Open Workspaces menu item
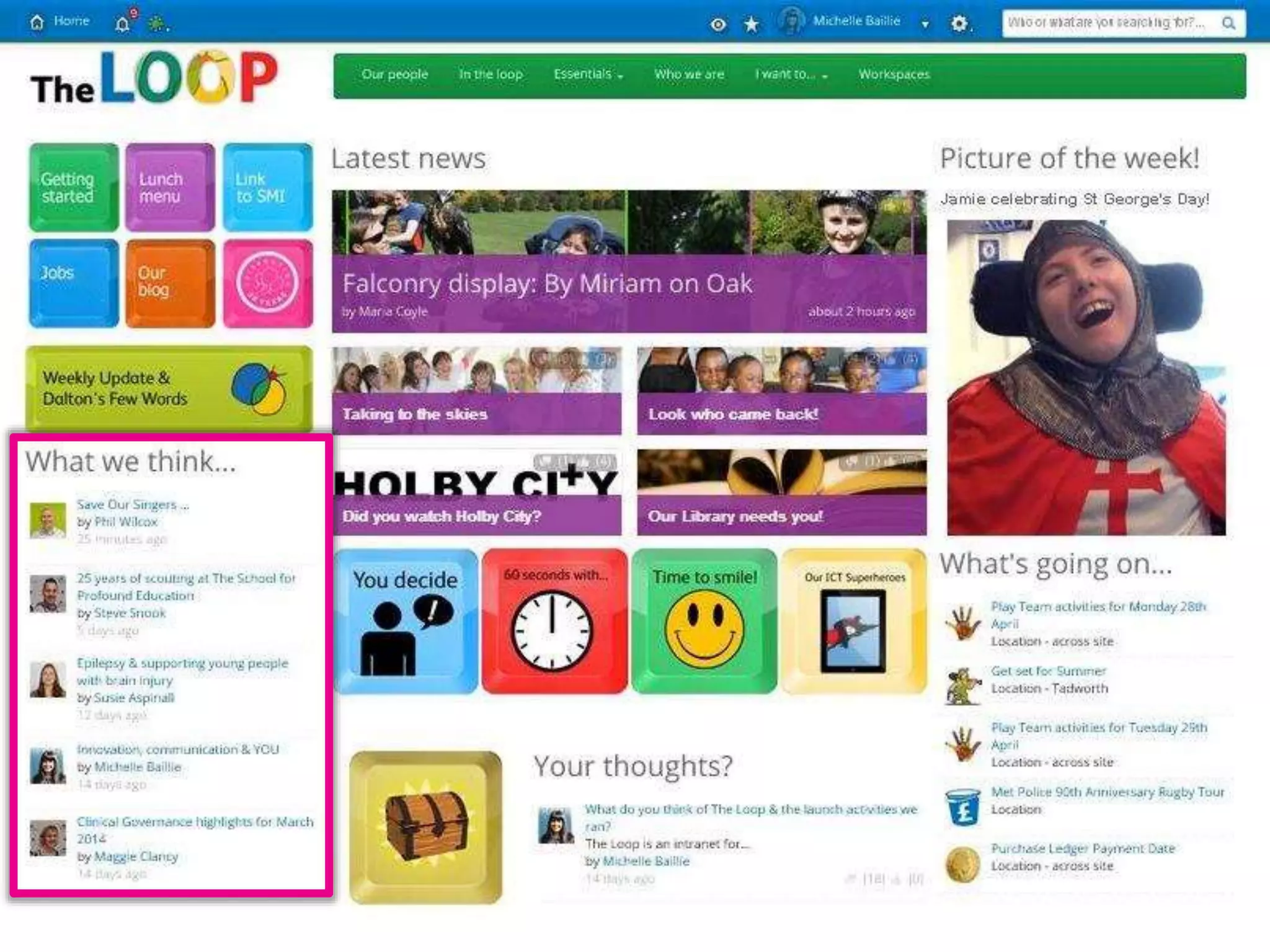This screenshot has height=952, width=1270. 894,74
